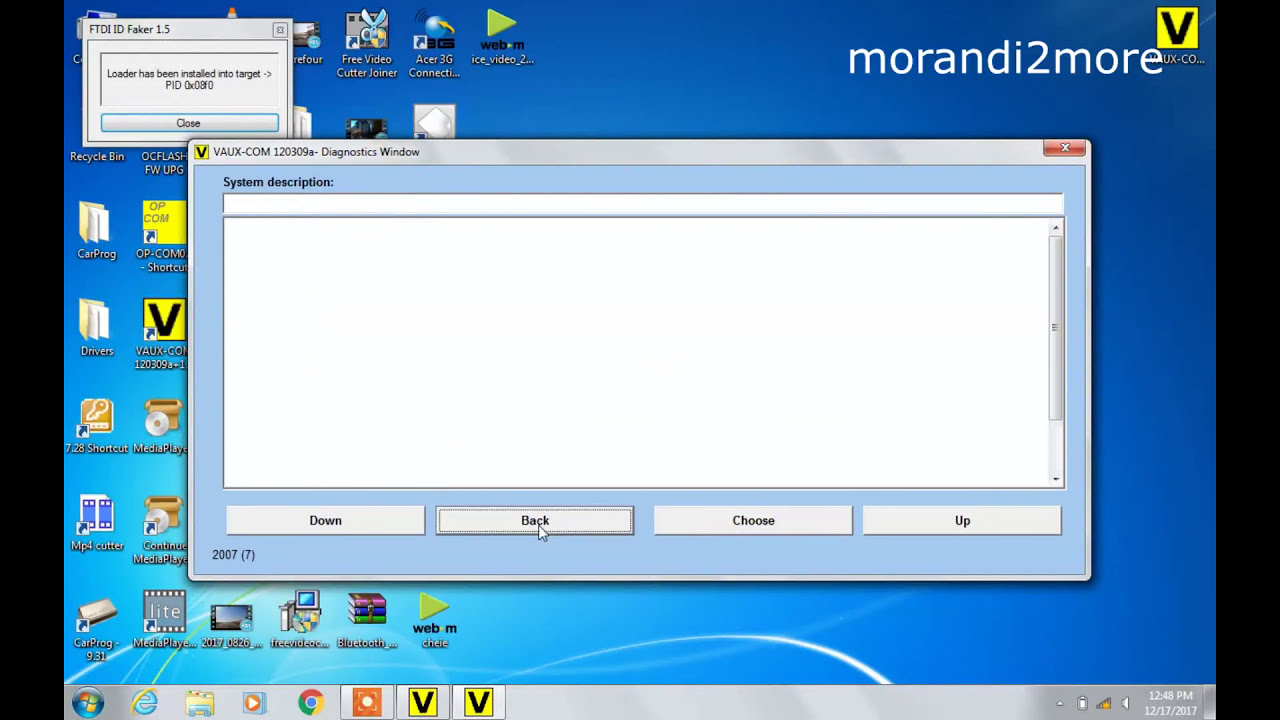
Task: Open Windows Media Player from taskbar
Action: (x=254, y=703)
